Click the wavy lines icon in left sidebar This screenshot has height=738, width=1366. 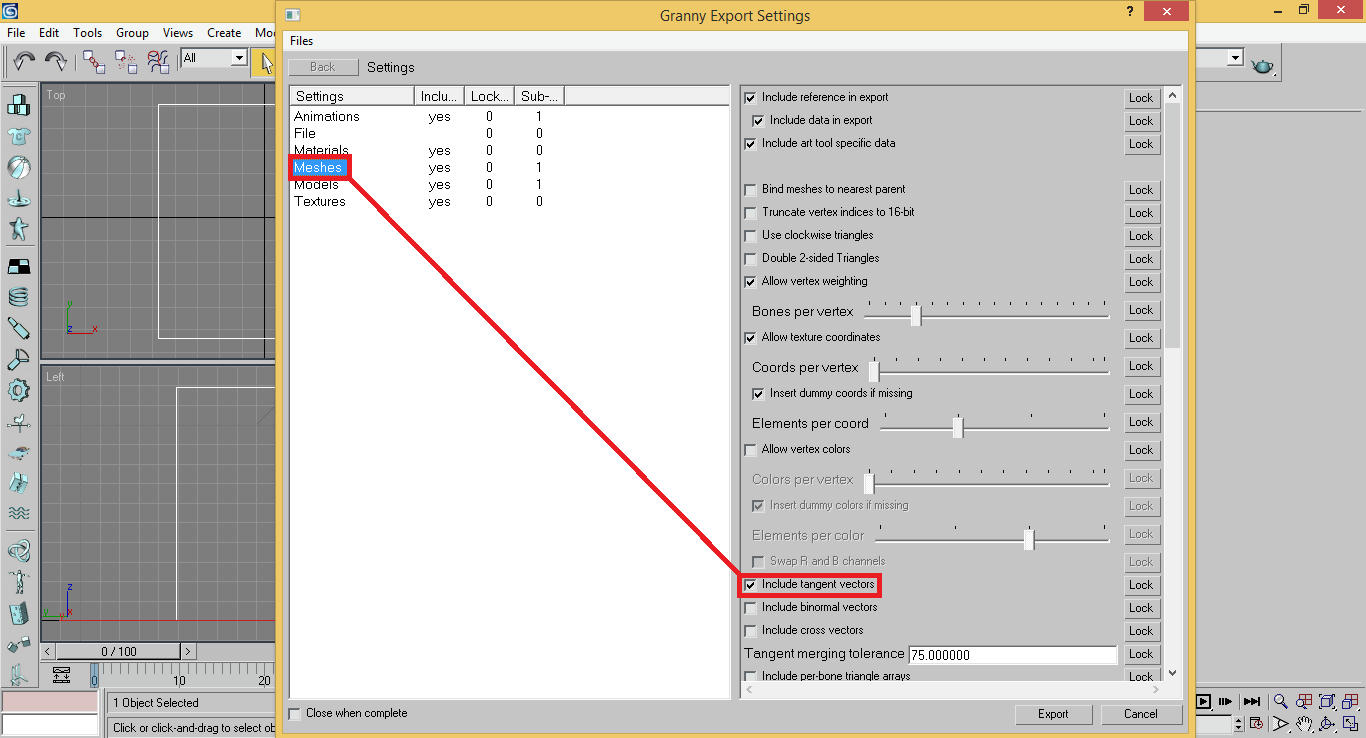pos(18,514)
